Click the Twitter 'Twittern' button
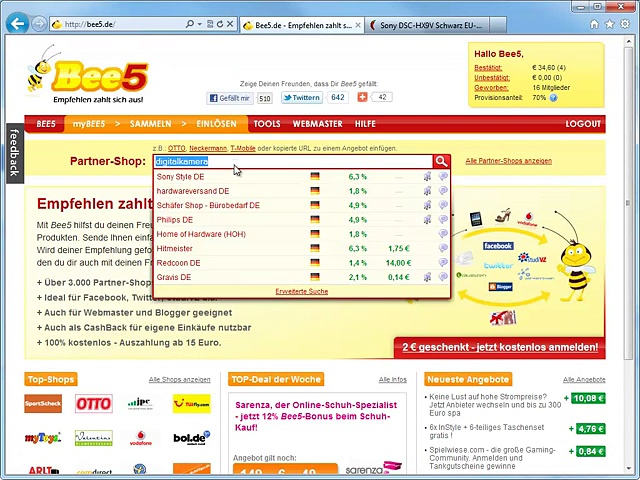Image resolution: width=640 pixels, height=480 pixels. [x=301, y=98]
